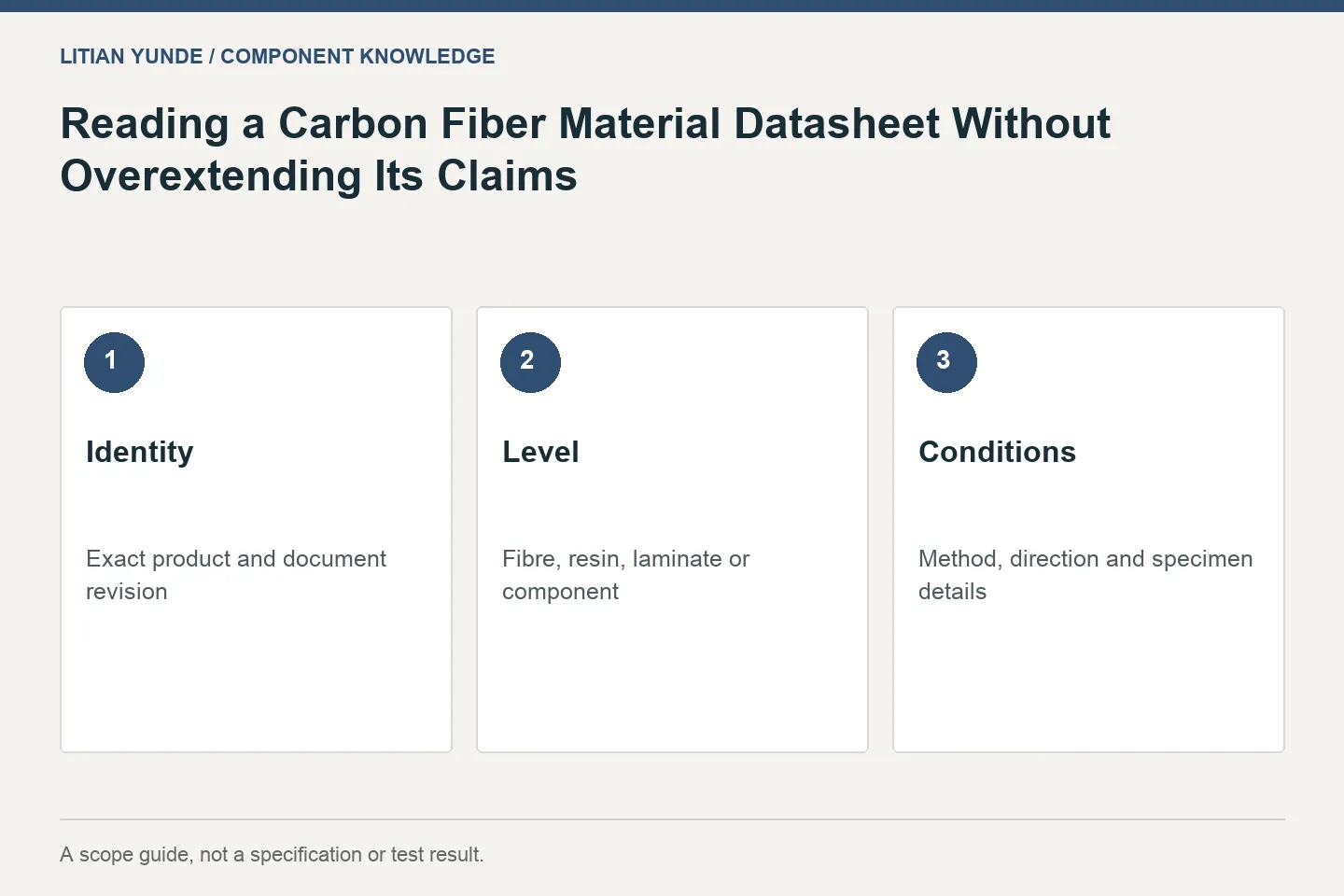Viewport: 1344px width, 896px height.
Task: Select the 'Level' card heading
Action: [x=540, y=452]
